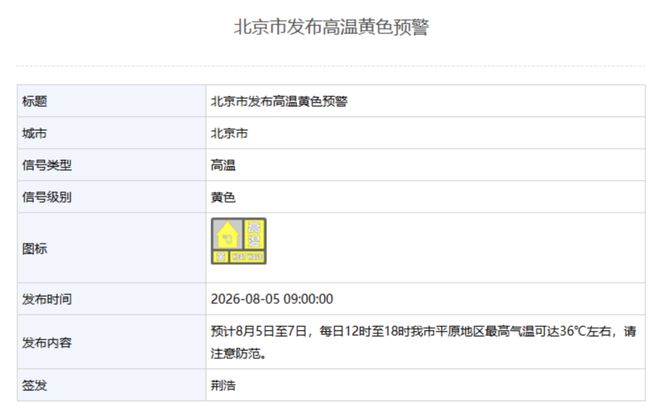This screenshot has height=416, width=660.
Task: Click the signal level value 黄色
Action: 223,197
